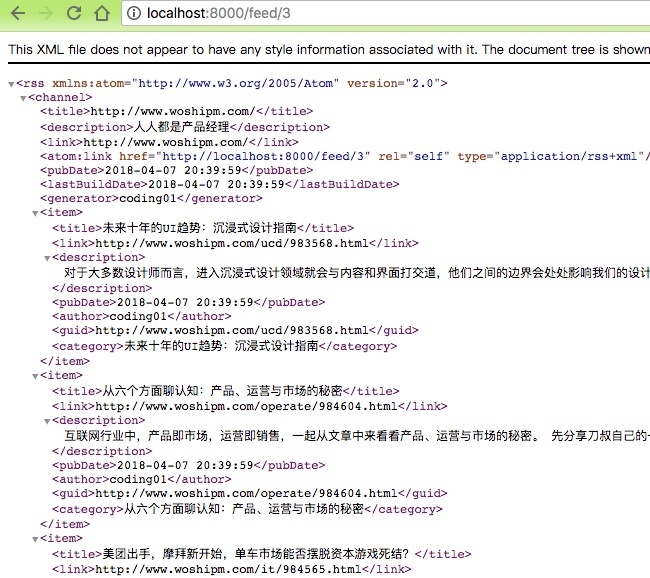Click link line ucd/983568.html

point(235,243)
